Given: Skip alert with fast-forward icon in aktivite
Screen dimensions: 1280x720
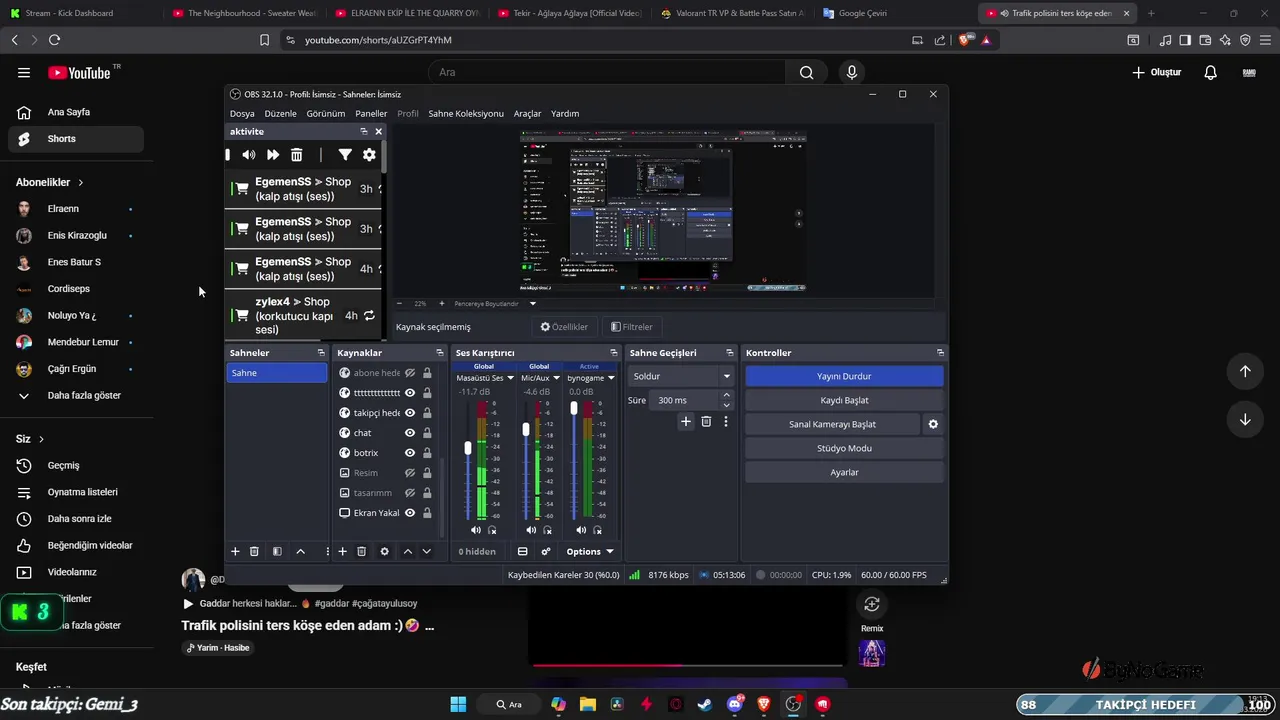Looking at the screenshot, I should 272,155.
